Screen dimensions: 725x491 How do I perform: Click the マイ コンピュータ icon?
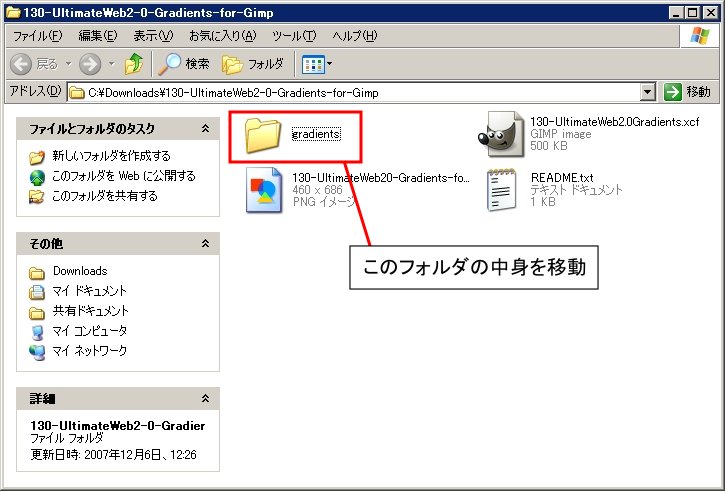point(37,332)
